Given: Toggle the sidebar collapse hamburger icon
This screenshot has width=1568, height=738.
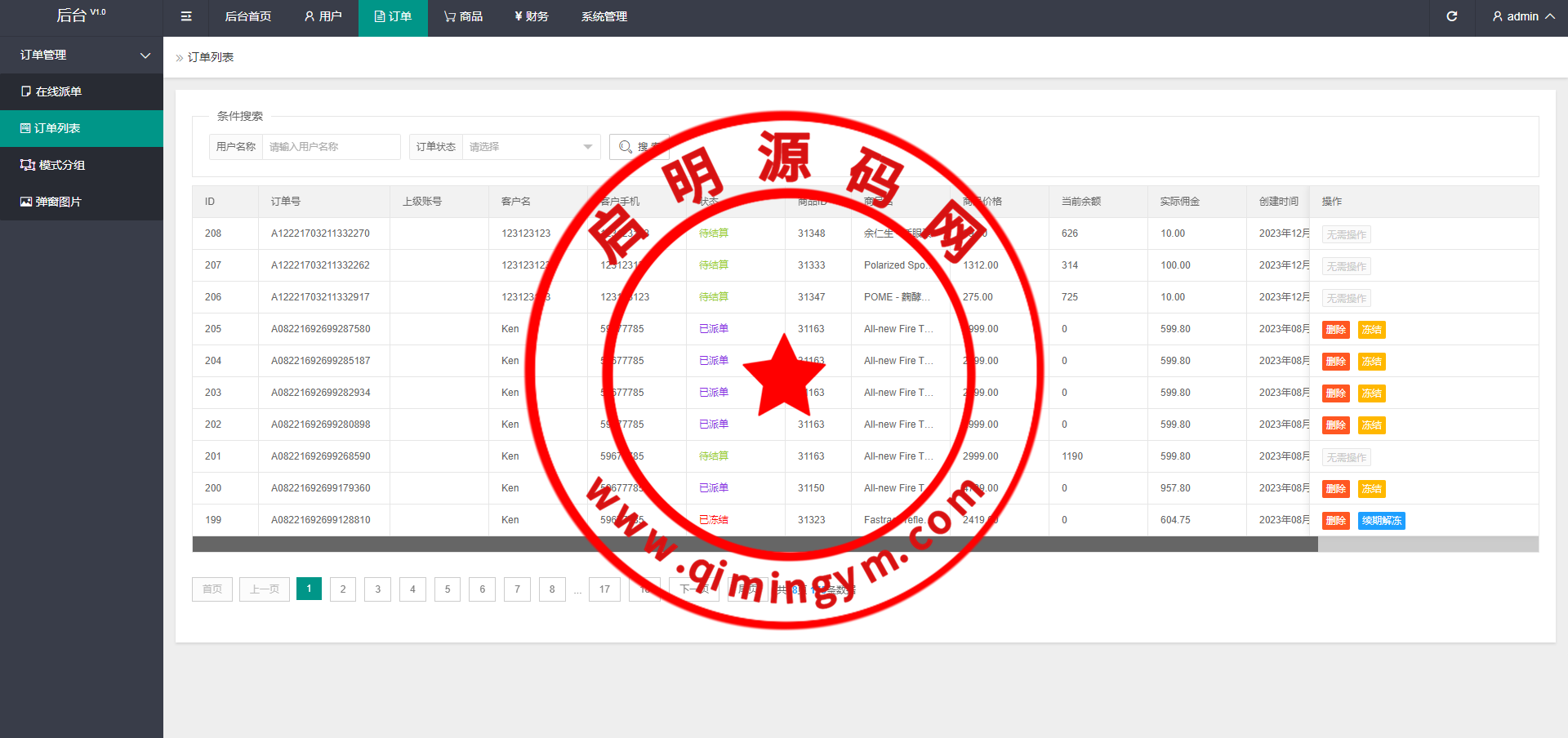Looking at the screenshot, I should point(186,16).
